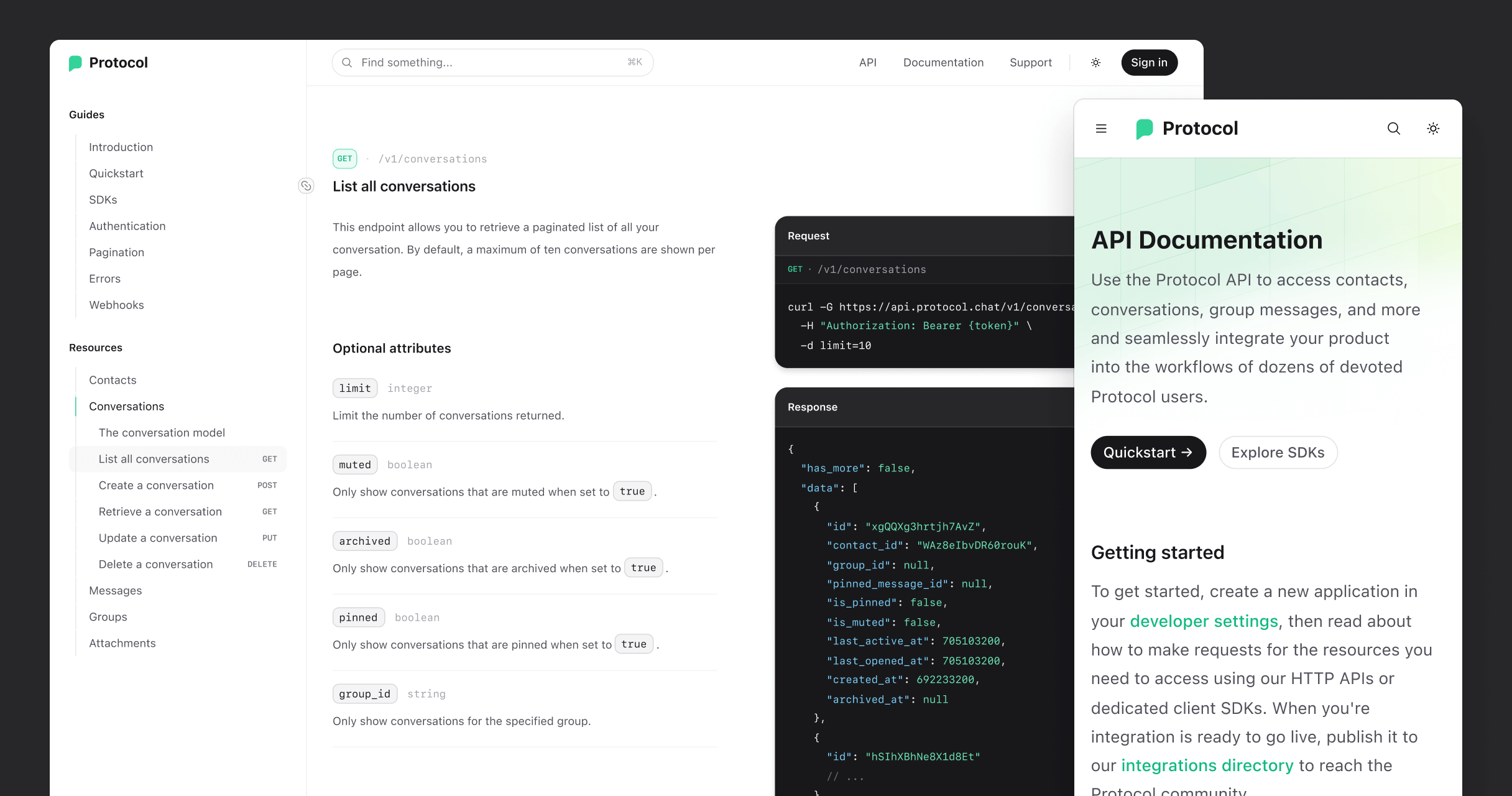
Task: Expand the Messages resource in the sidebar
Action: 115,590
